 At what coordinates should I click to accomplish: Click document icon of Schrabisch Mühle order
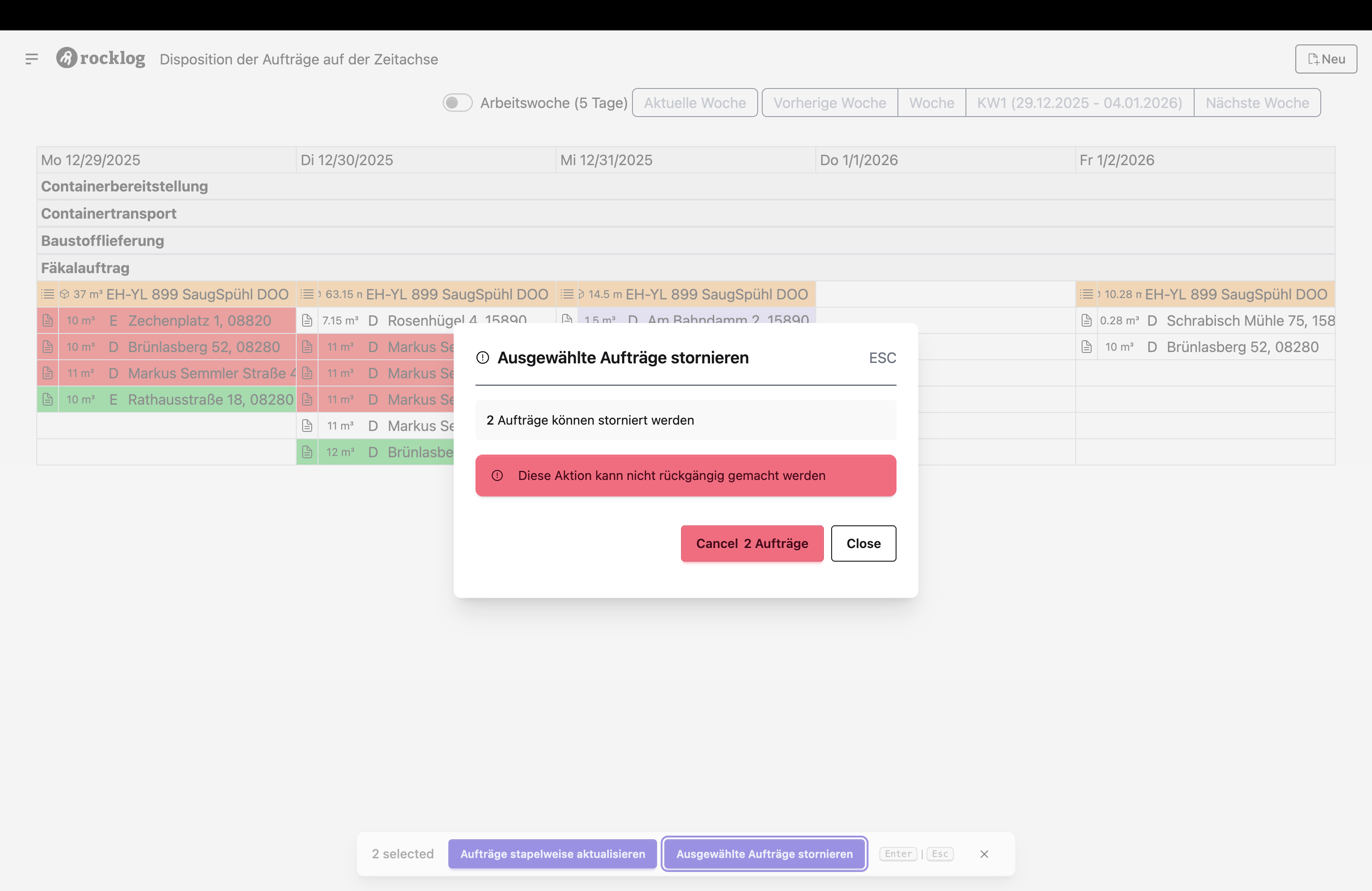coord(1087,320)
